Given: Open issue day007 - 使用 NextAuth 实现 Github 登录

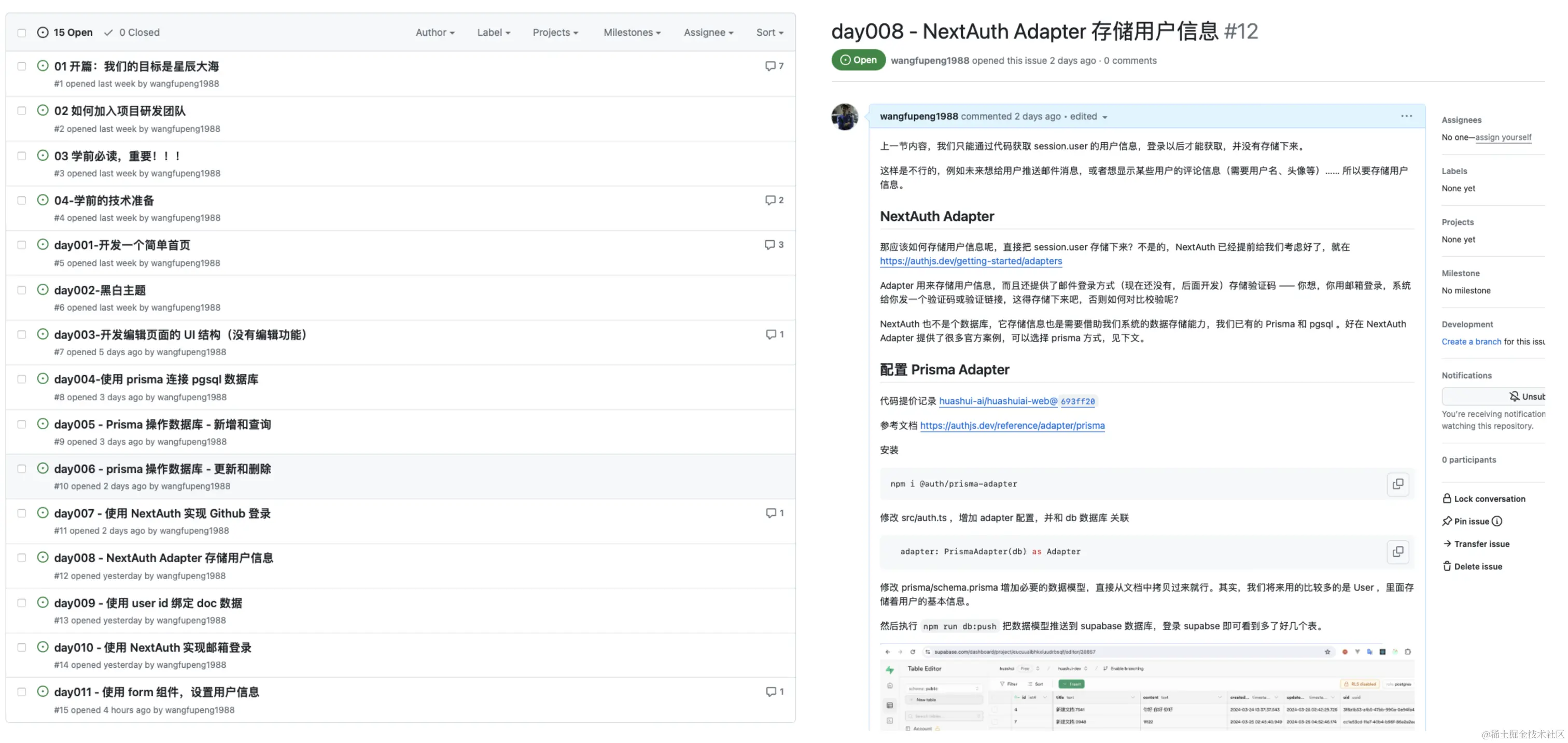Looking at the screenshot, I should tap(162, 514).
